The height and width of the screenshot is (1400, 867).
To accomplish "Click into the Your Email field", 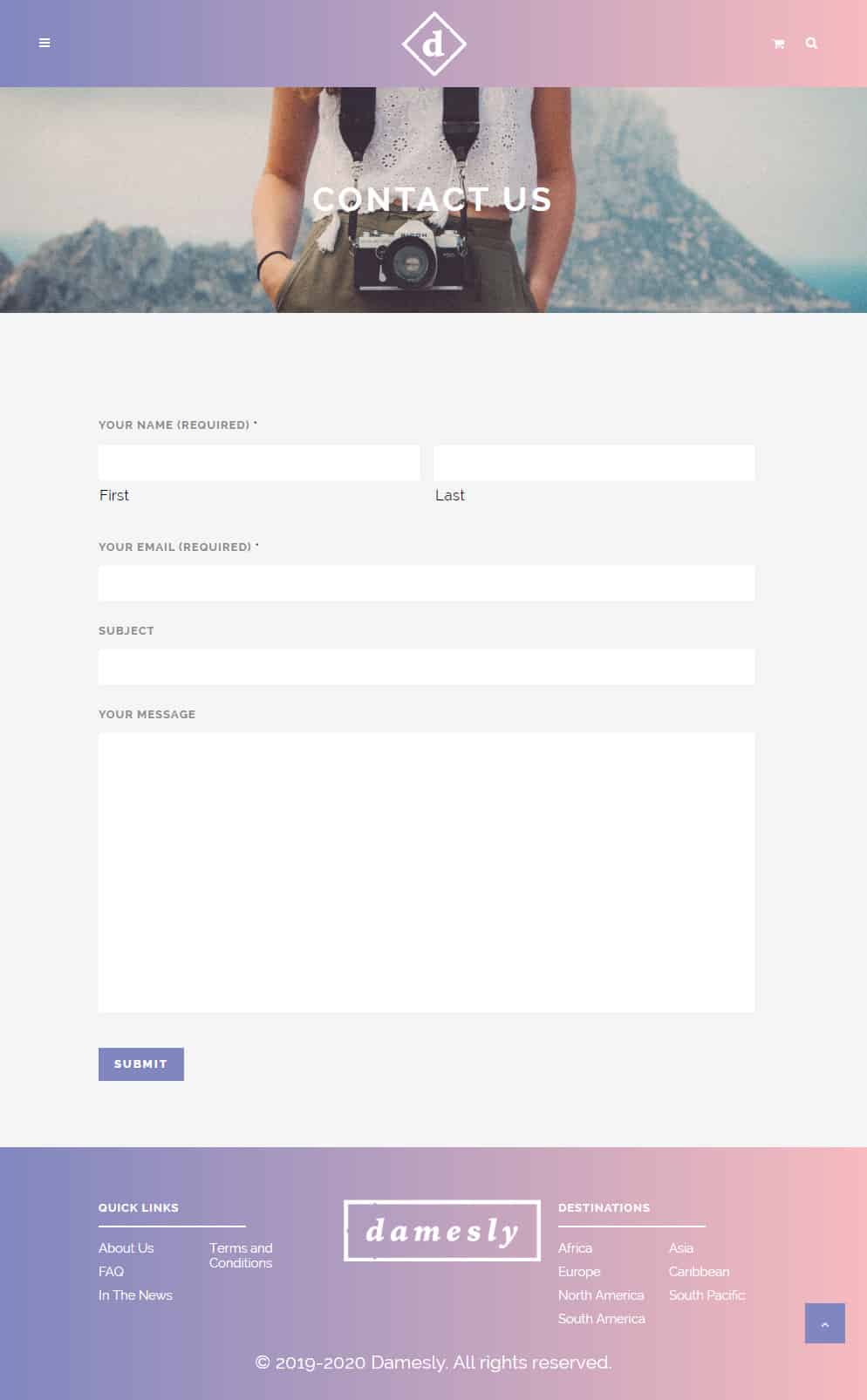I will pos(427,583).
